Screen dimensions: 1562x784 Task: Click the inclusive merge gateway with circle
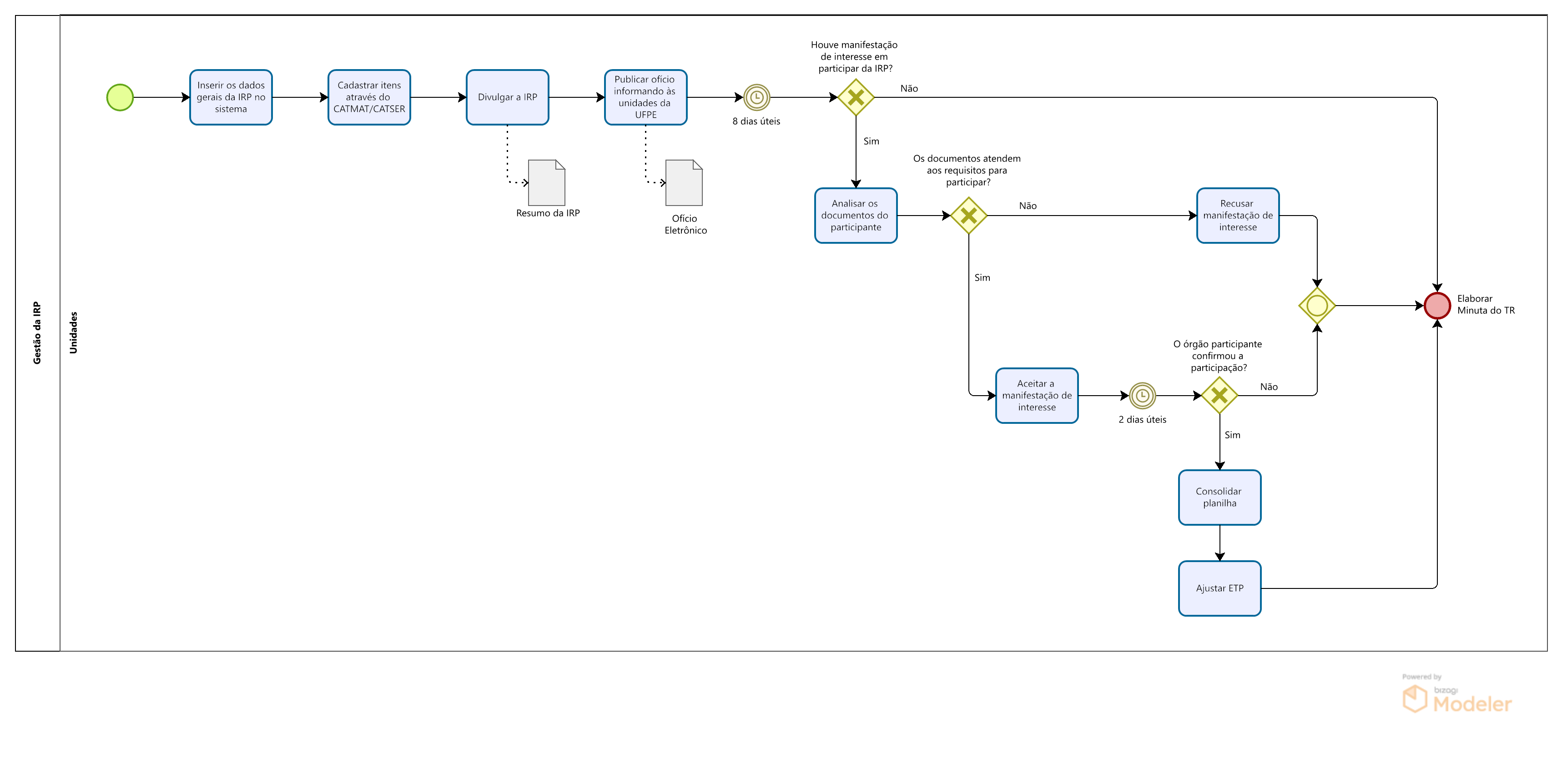[x=1316, y=306]
